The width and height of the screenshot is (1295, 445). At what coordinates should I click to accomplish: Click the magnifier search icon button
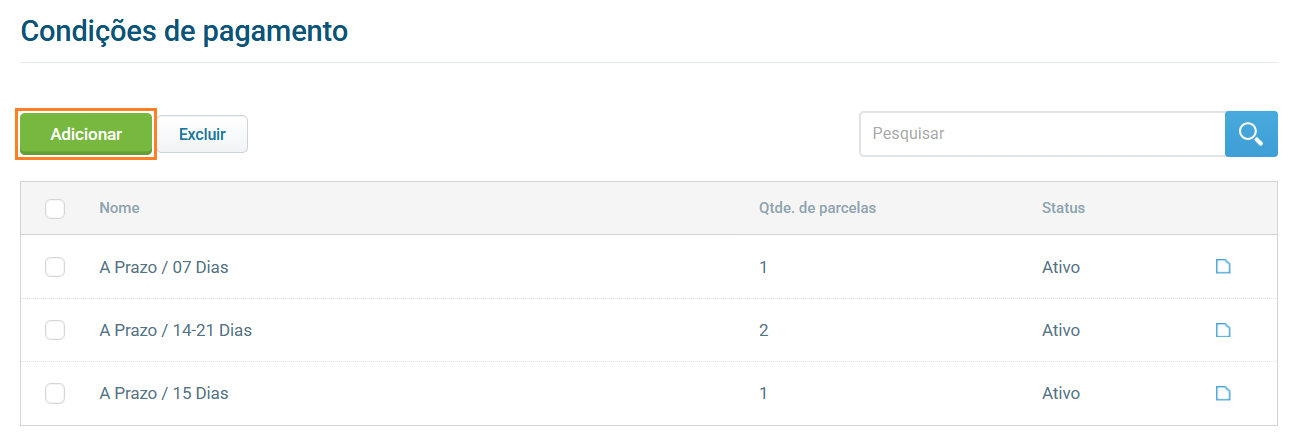click(x=1251, y=134)
